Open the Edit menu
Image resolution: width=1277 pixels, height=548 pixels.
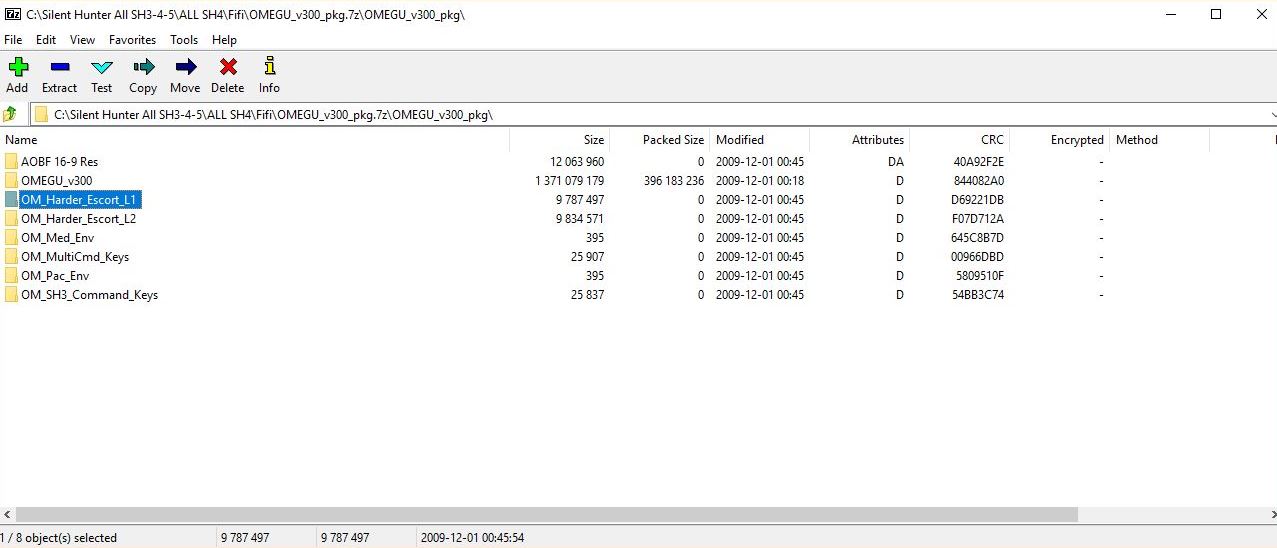46,40
